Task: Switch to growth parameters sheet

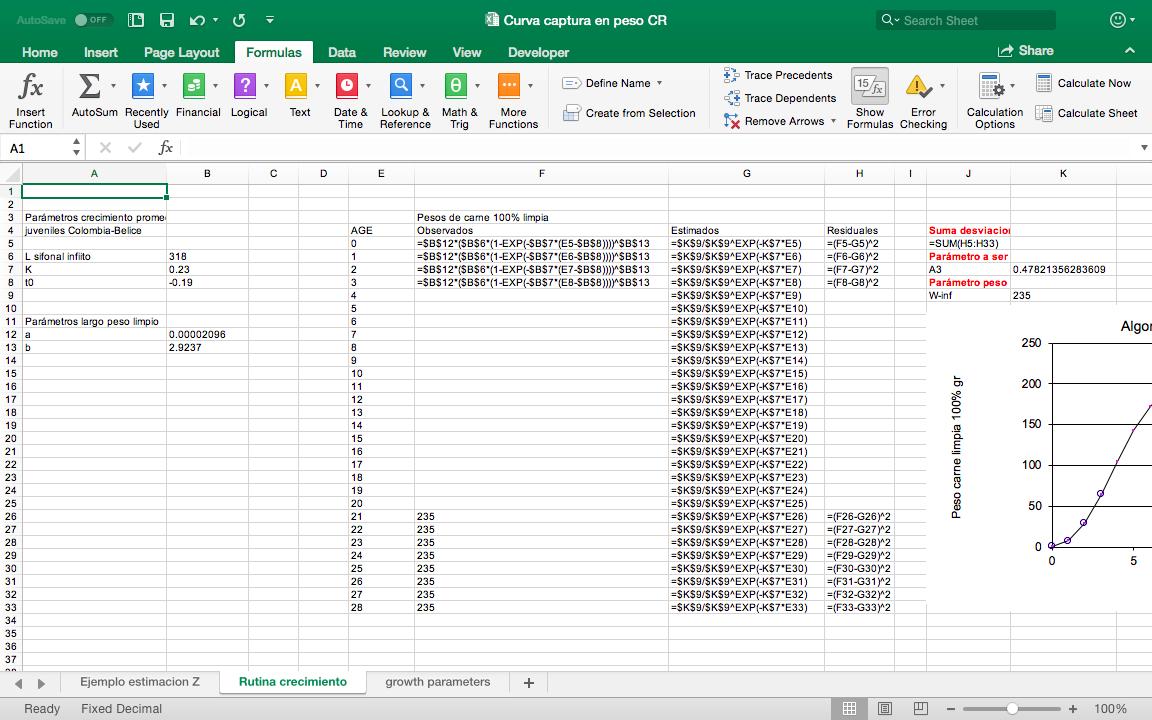Action: [x=438, y=682]
